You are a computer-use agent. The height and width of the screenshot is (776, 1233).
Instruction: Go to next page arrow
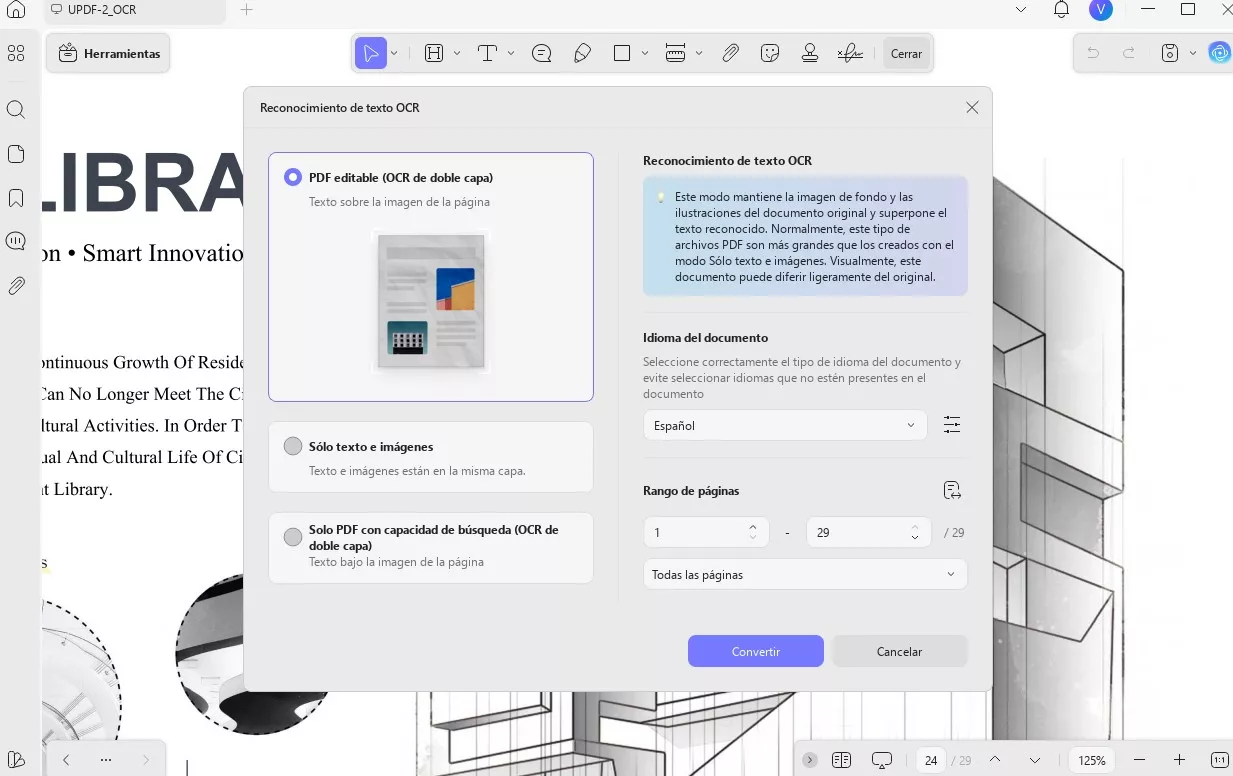1035,760
